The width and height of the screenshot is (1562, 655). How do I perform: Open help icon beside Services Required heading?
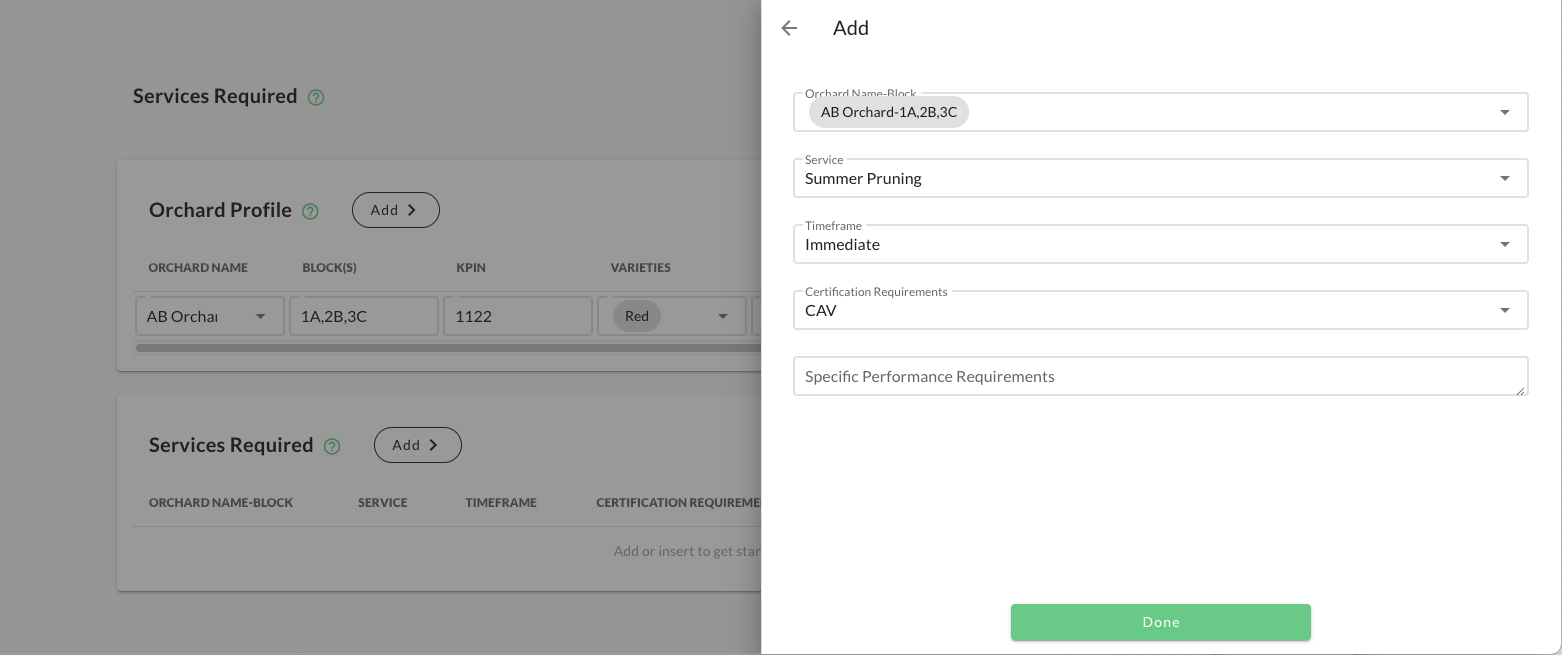pyautogui.click(x=316, y=97)
